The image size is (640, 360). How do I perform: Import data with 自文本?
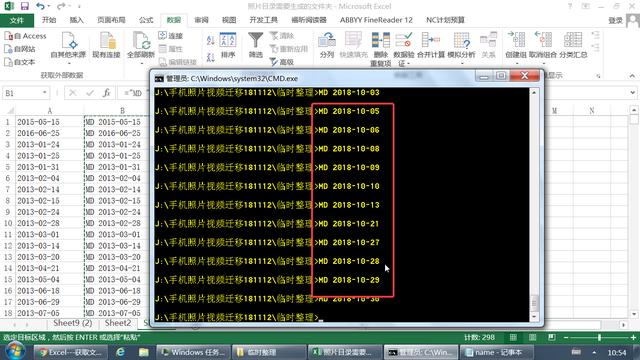click(x=20, y=62)
